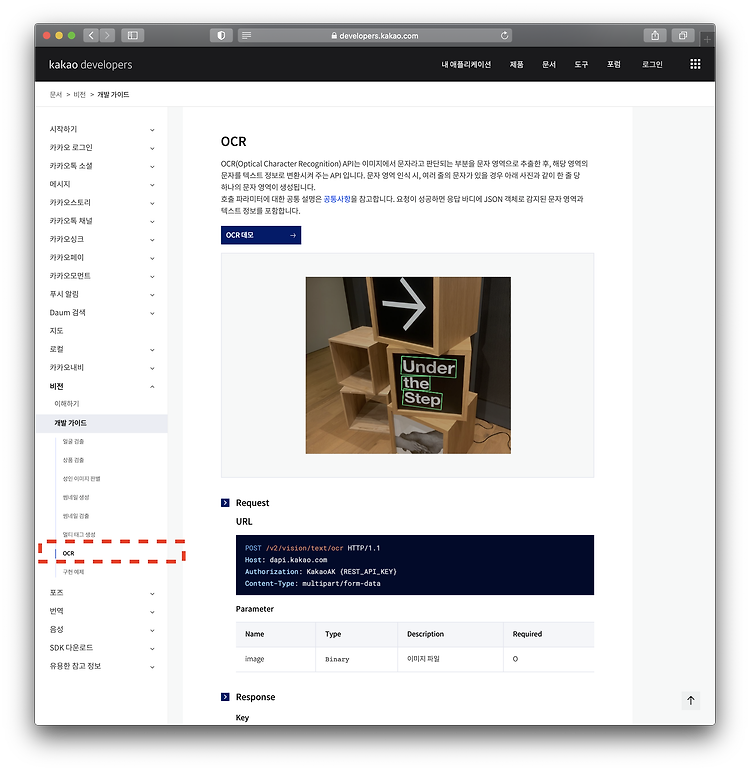Screen dimensions: 750x771
Task: Click the developers.kakao.com address bar
Action: (375, 35)
